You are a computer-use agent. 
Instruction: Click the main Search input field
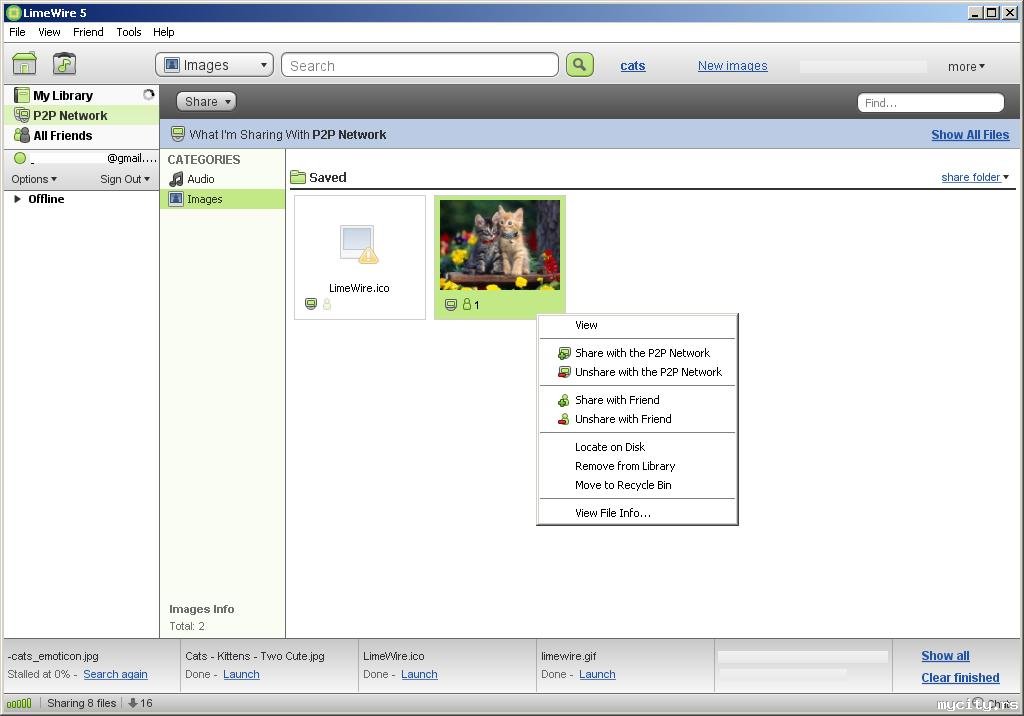pyautogui.click(x=420, y=65)
